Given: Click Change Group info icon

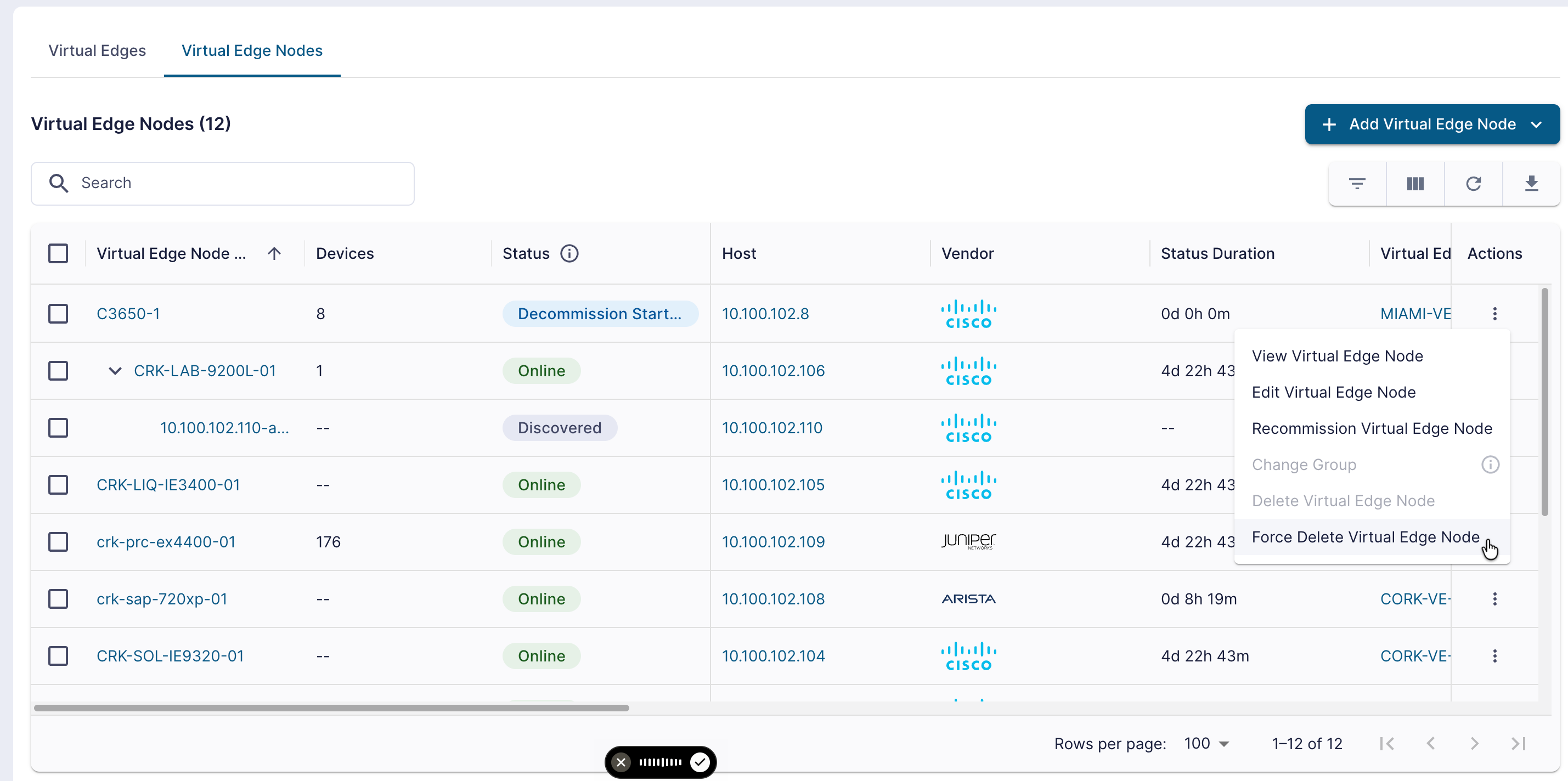Looking at the screenshot, I should coord(1490,465).
